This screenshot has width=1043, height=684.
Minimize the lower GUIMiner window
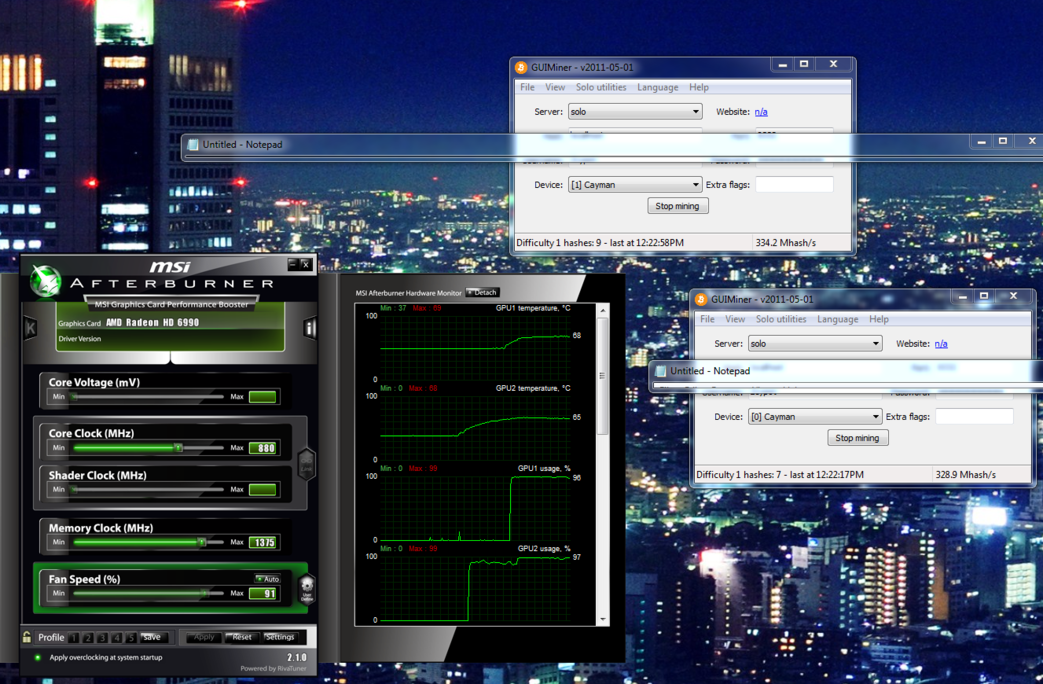coord(963,296)
